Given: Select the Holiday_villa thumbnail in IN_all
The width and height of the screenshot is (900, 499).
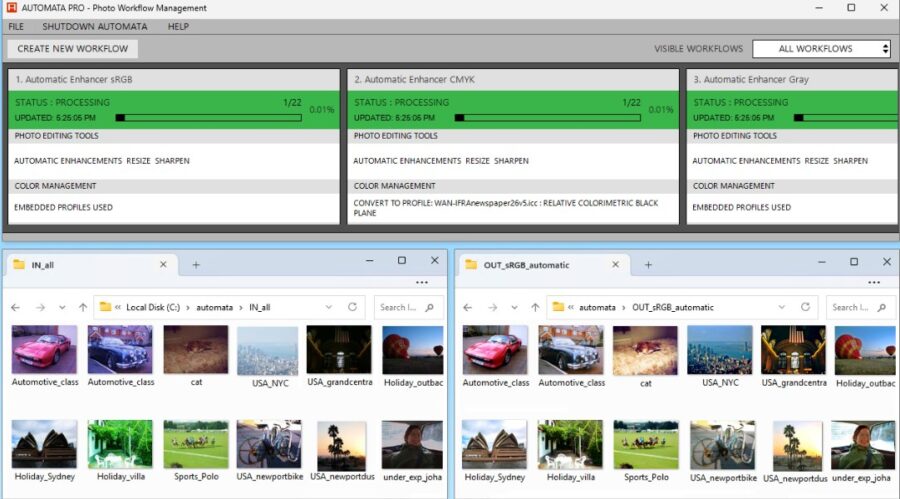Looking at the screenshot, I should (120, 444).
